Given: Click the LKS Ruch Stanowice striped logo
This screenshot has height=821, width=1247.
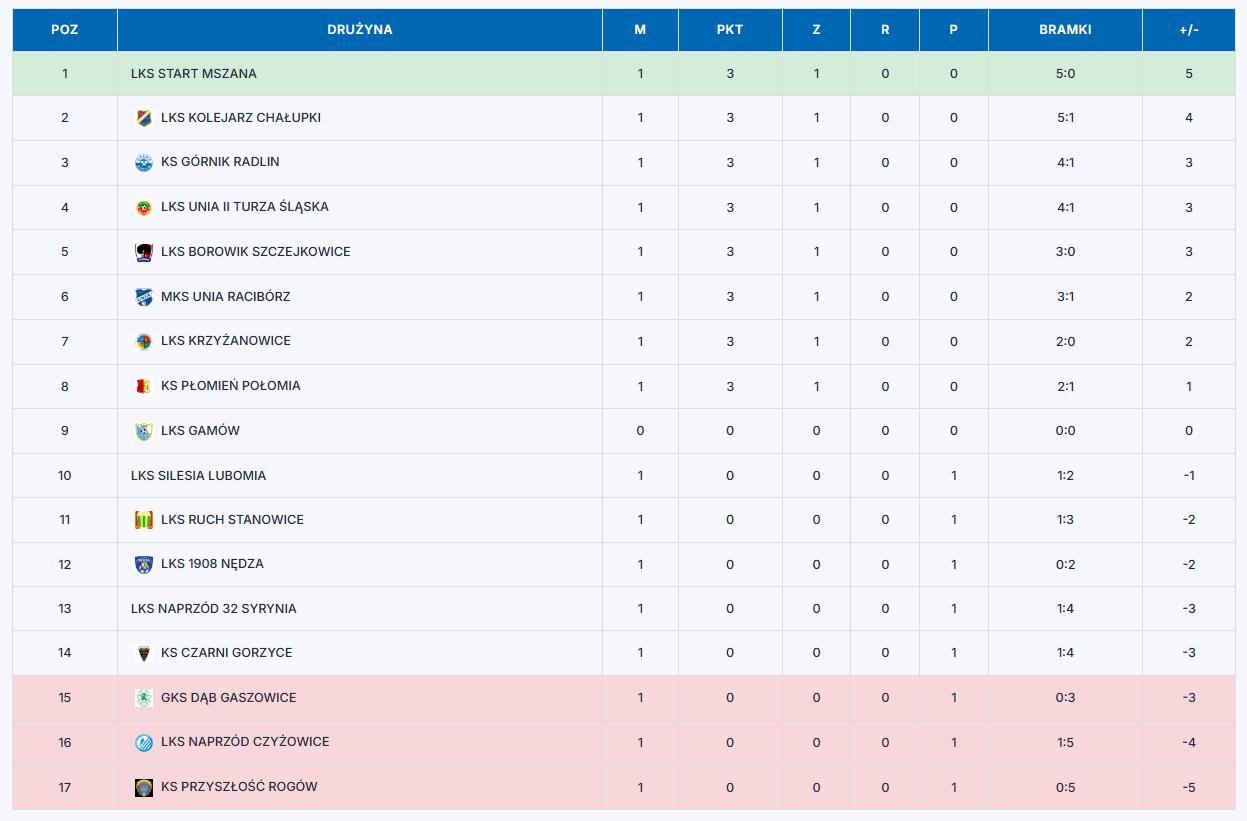Looking at the screenshot, I should click(144, 520).
